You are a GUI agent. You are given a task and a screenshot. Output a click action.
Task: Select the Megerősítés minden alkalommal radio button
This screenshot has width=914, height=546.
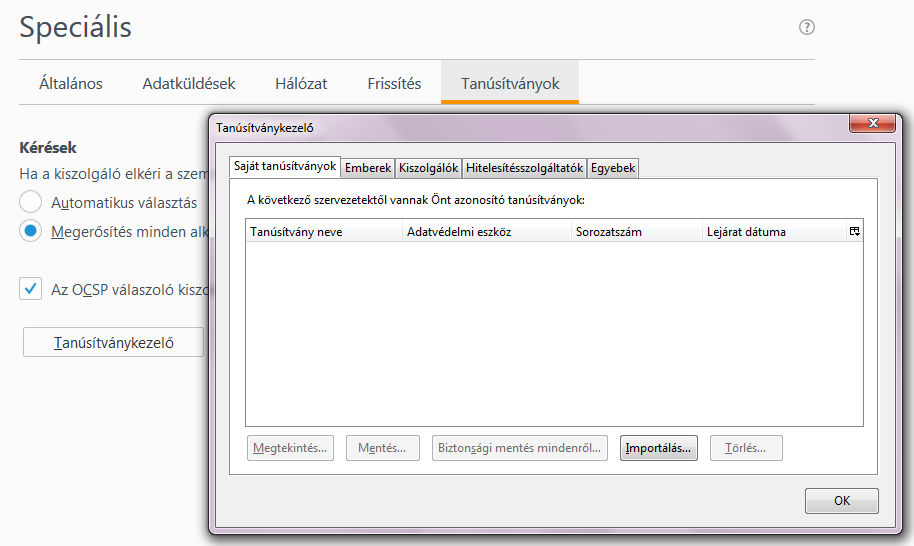pyautogui.click(x=32, y=231)
